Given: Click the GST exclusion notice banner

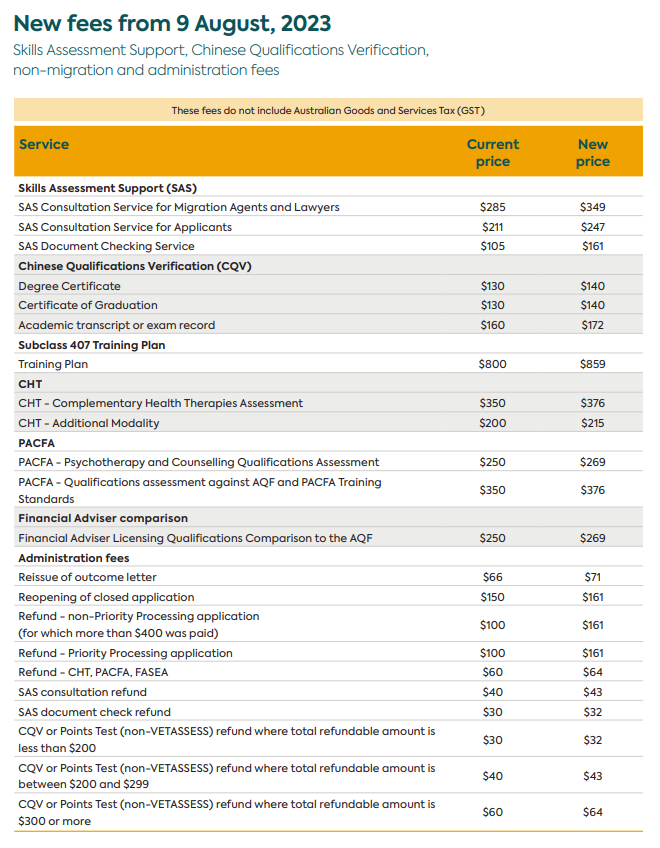Looking at the screenshot, I should tap(328, 110).
